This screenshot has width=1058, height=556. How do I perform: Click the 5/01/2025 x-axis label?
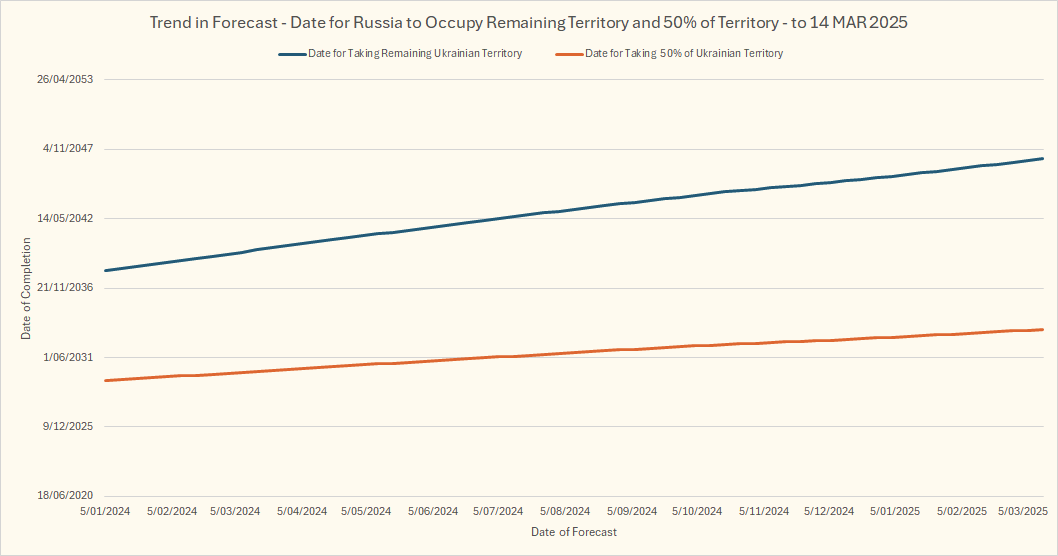pos(895,511)
